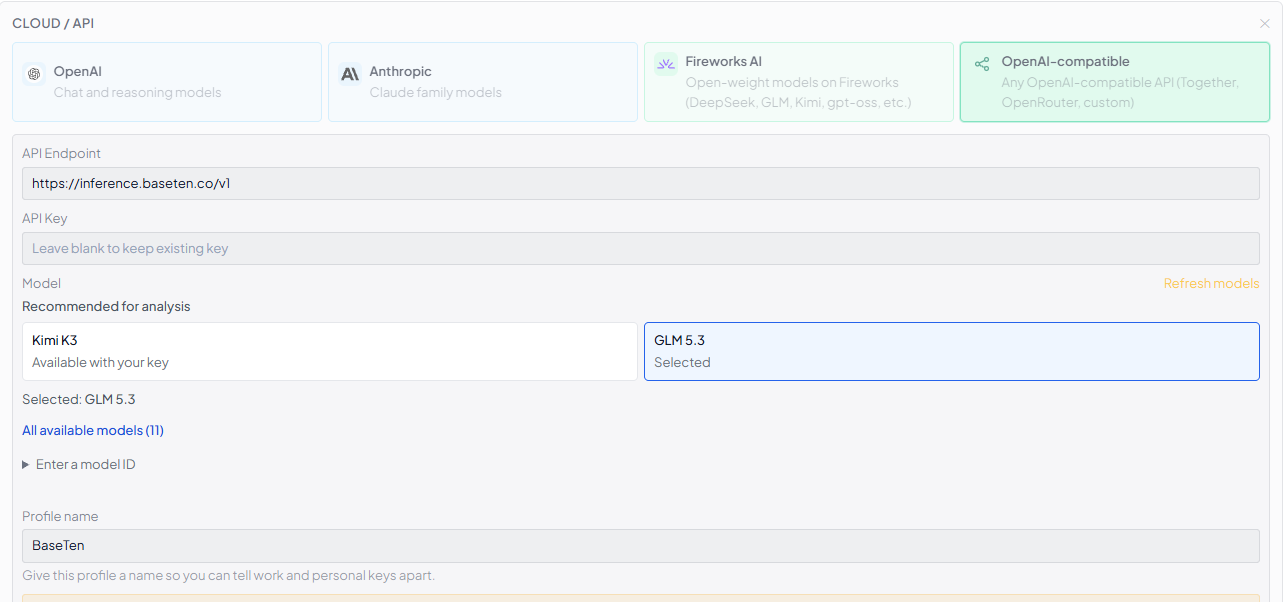Click 'Available with your key' text
The image size is (1288, 602).
coord(100,363)
